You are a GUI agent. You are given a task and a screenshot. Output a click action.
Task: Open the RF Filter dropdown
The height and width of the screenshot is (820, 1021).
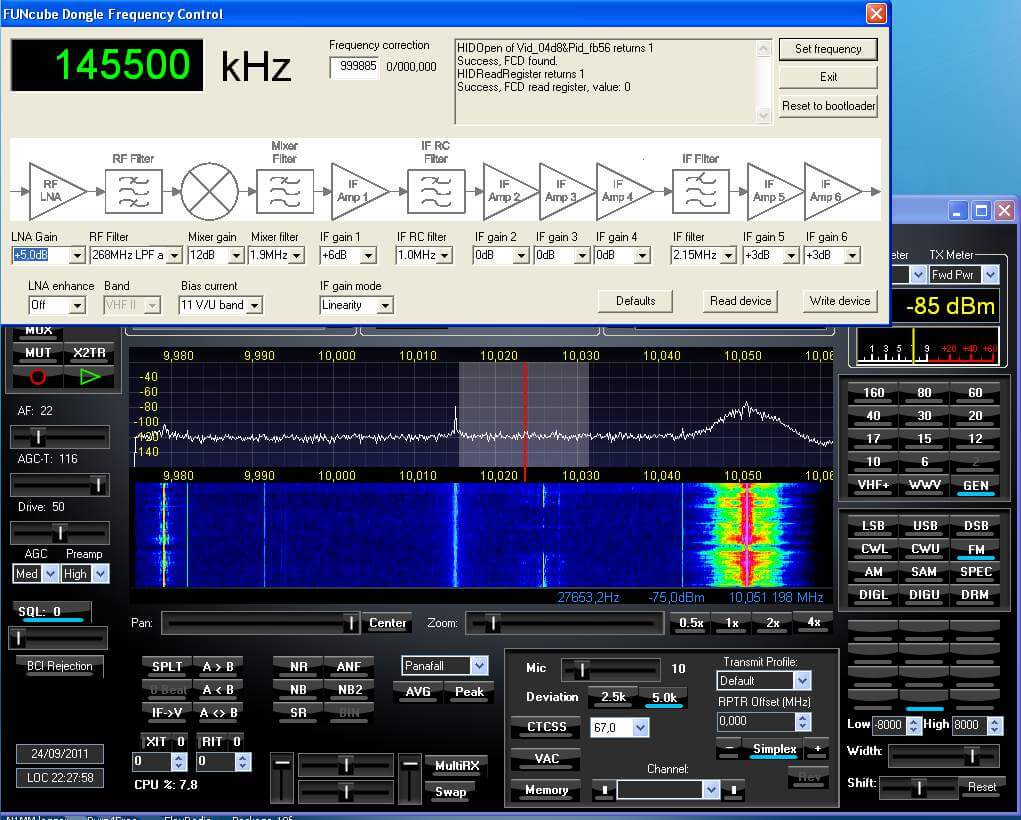(174, 255)
